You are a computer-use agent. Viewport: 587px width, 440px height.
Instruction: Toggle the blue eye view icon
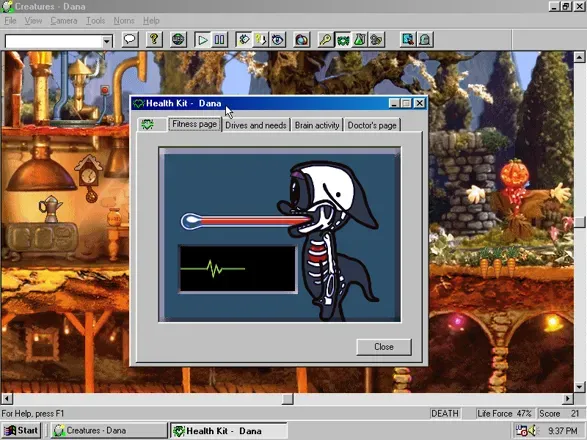tap(277, 39)
